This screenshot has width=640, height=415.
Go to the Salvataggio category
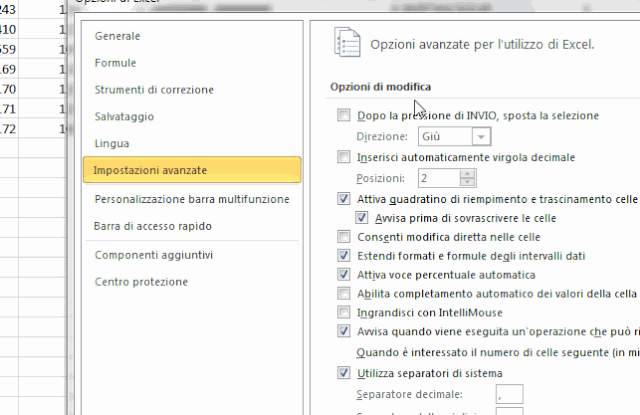pyautogui.click(x=124, y=117)
